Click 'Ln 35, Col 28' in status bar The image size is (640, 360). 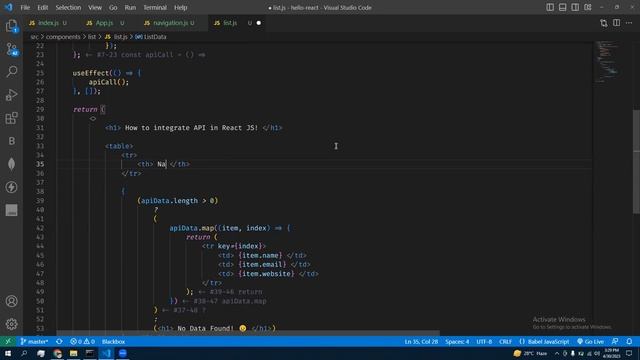click(421, 342)
